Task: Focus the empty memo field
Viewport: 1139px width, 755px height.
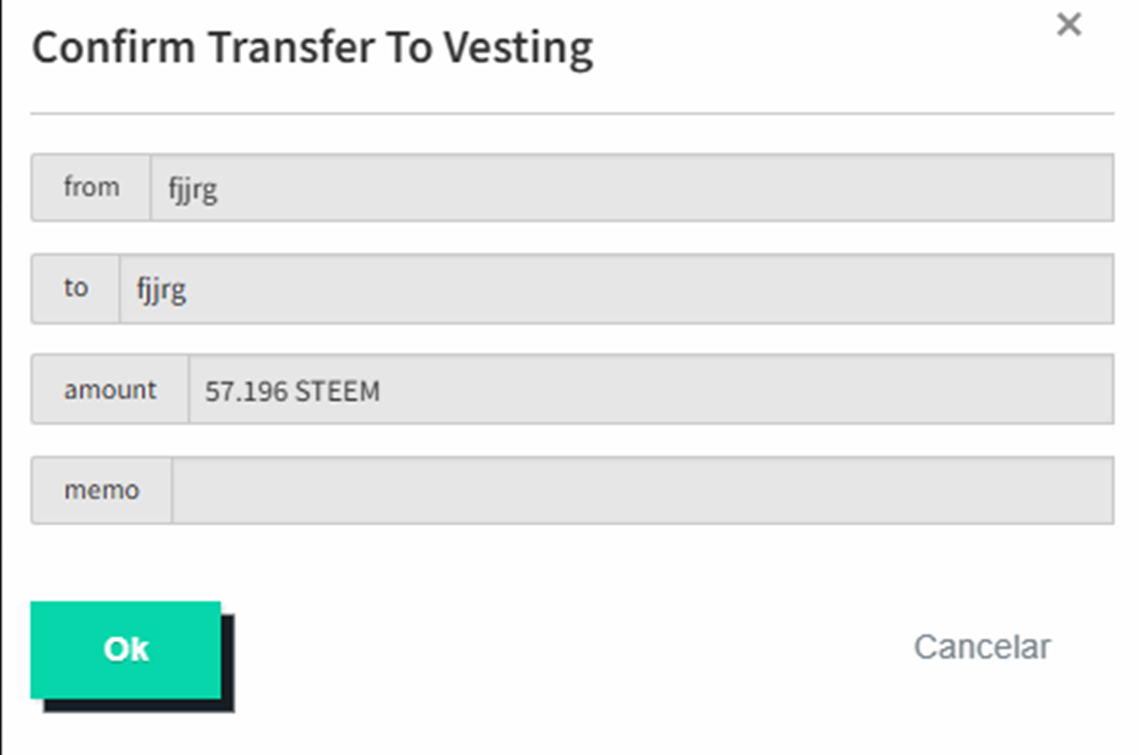Action: pos(643,490)
